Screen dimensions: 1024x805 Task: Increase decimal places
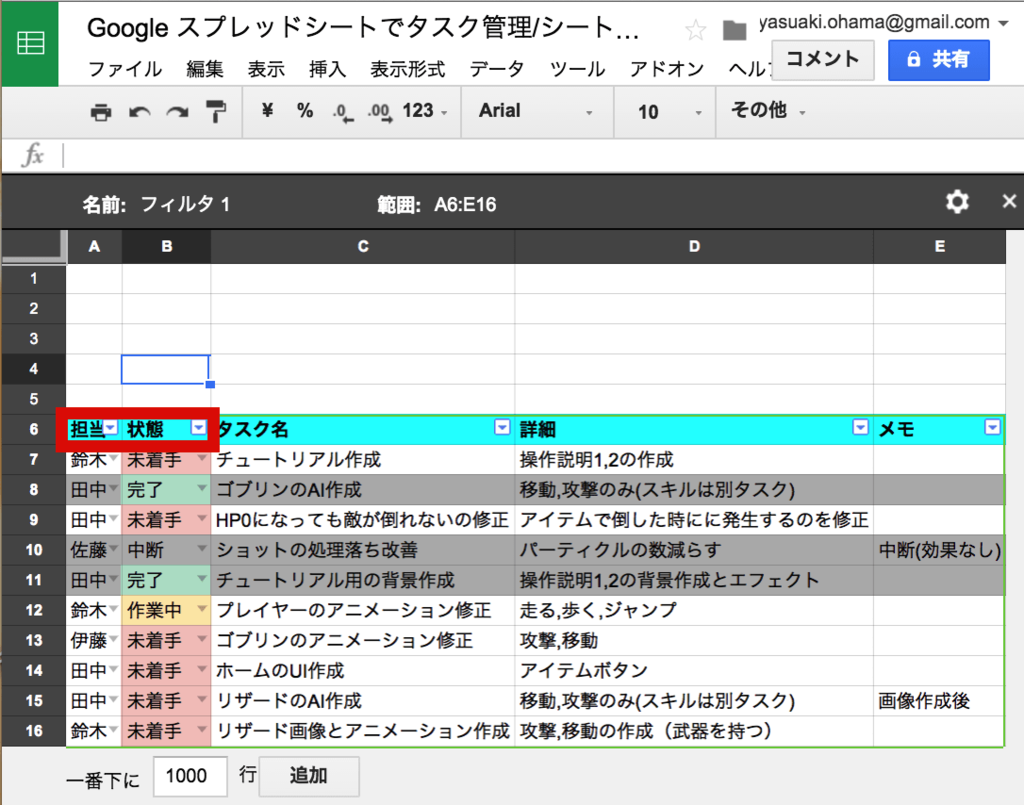(380, 112)
